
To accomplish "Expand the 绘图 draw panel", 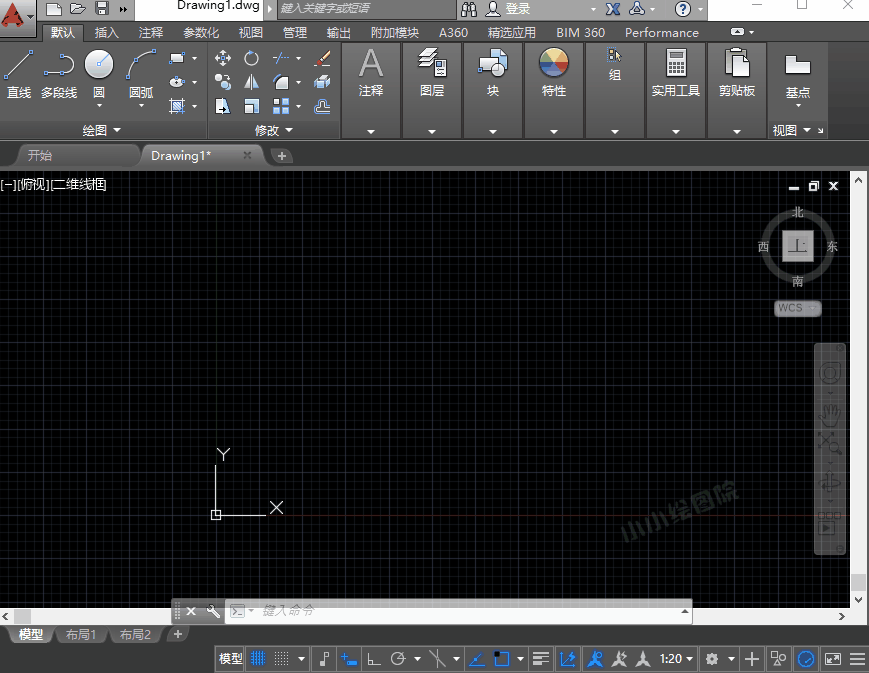I will [101, 130].
